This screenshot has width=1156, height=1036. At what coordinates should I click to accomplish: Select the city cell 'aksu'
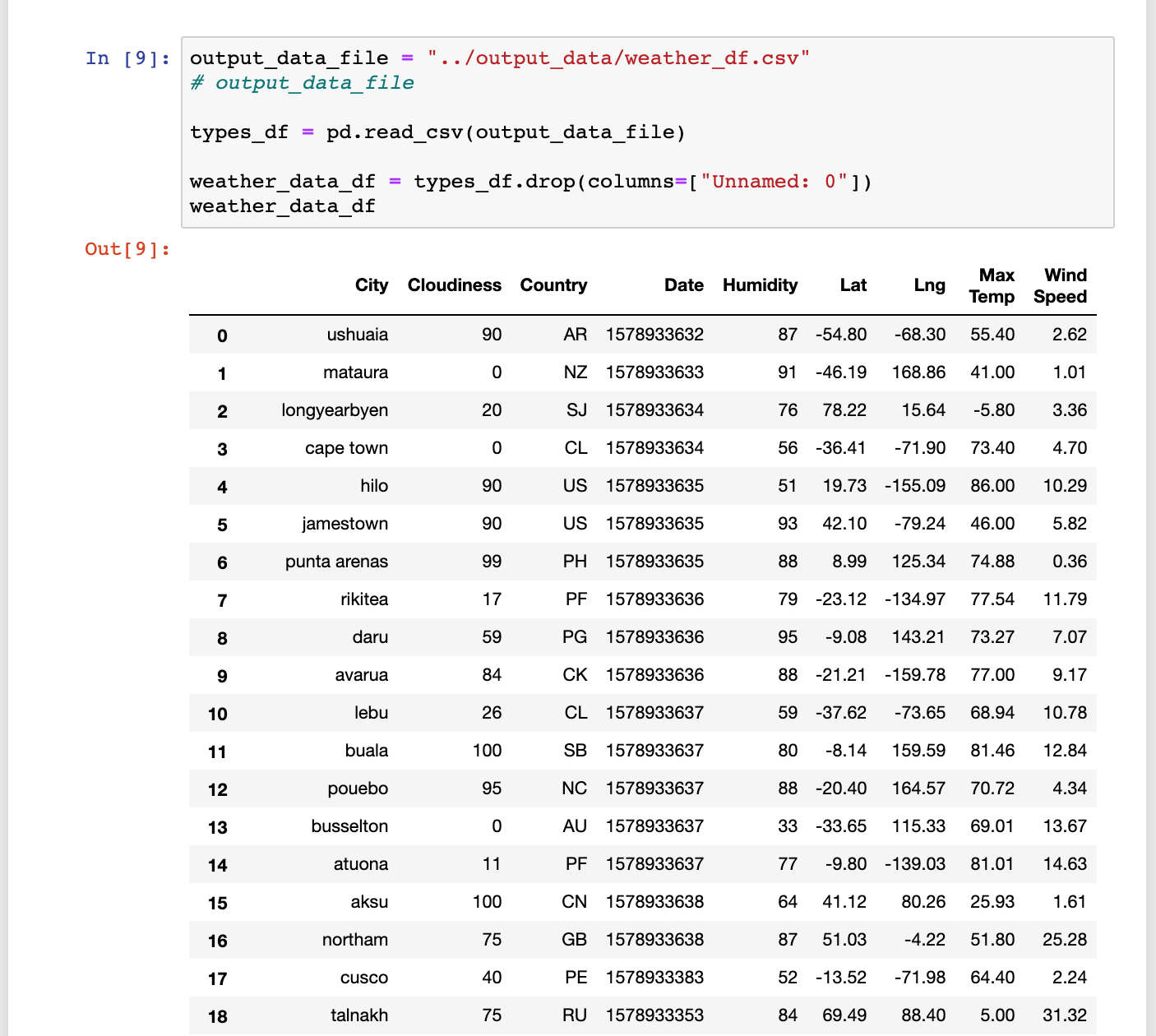click(x=370, y=902)
